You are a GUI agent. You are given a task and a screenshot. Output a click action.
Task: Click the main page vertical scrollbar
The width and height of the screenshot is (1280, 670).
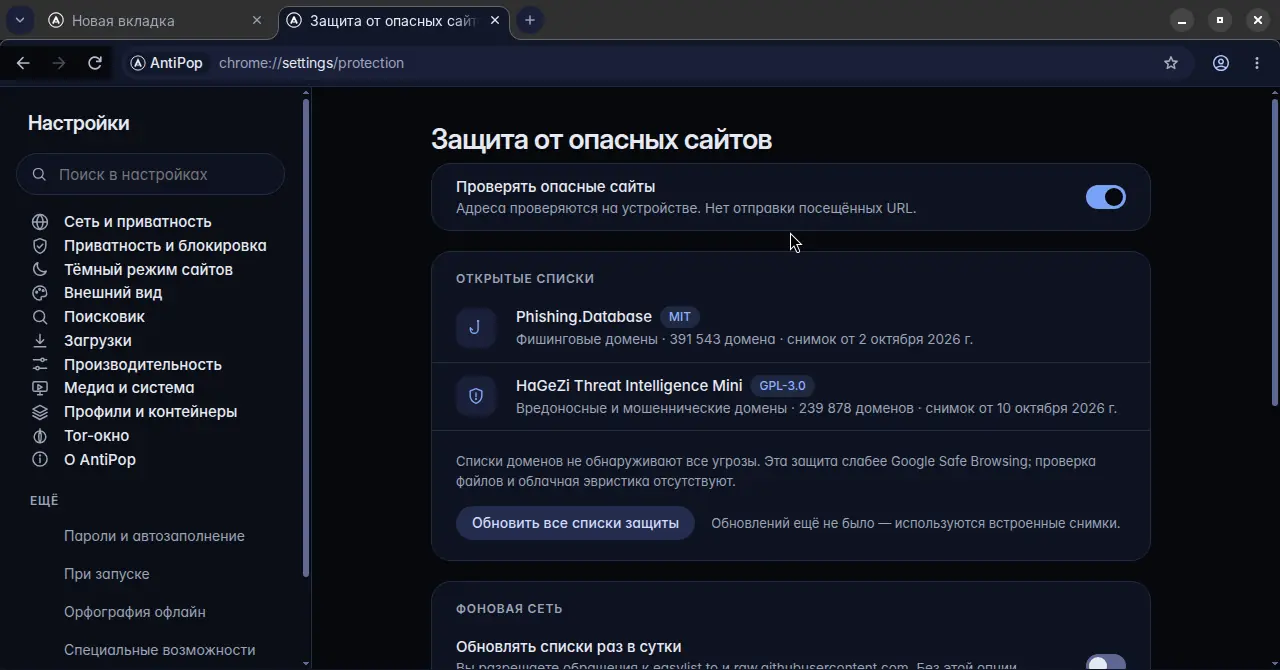pos(1275,252)
